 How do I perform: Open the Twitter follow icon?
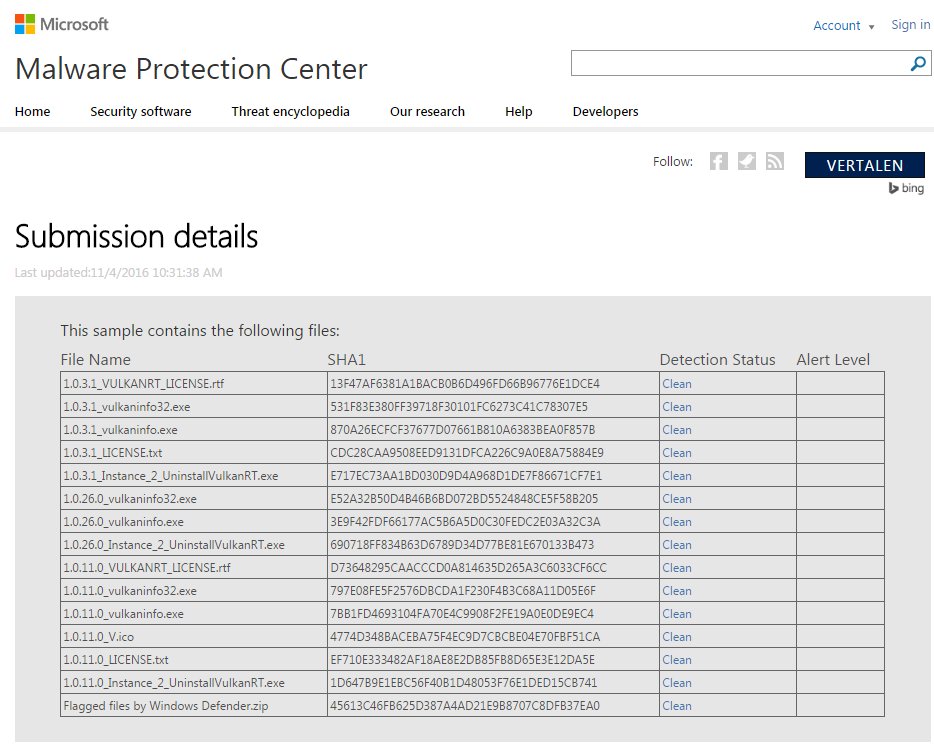(746, 161)
